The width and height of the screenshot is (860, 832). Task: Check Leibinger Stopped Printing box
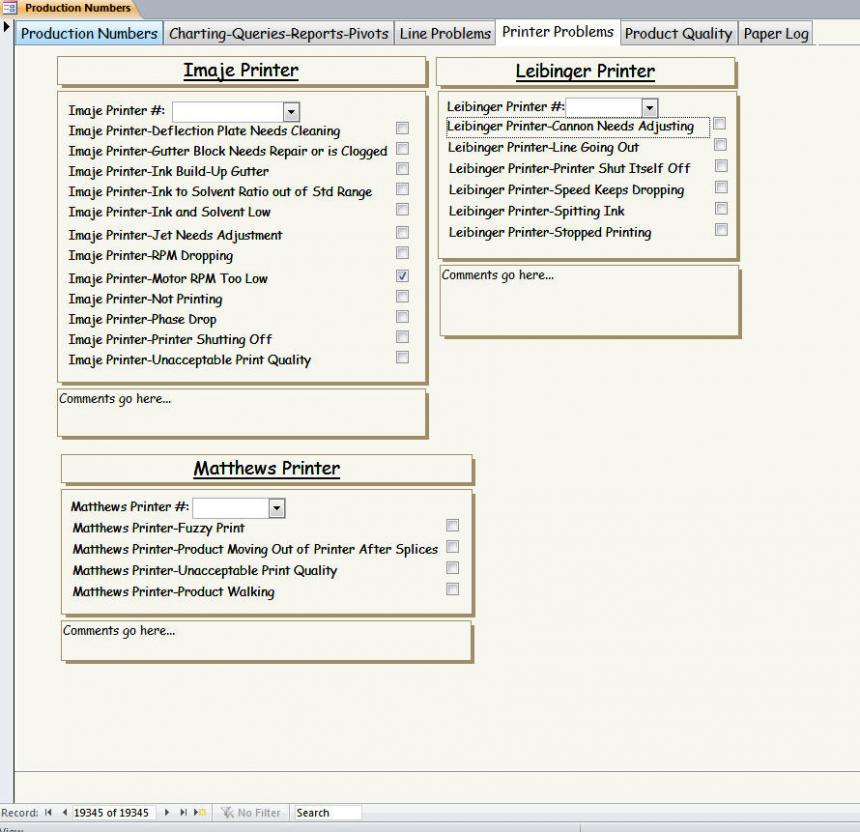tap(721, 229)
